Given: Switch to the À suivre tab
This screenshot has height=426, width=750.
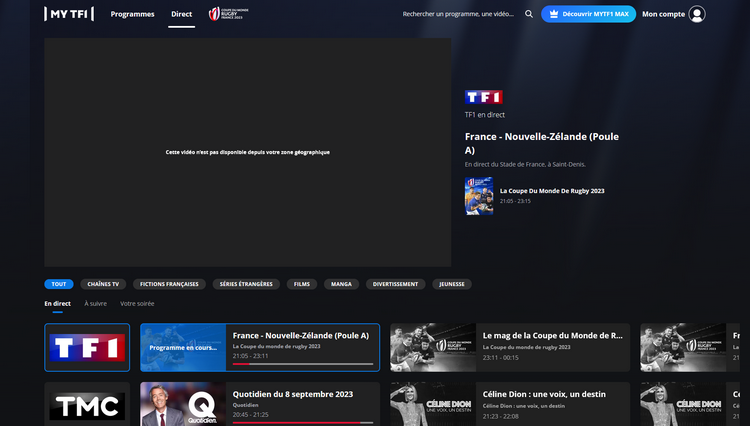Looking at the screenshot, I should click(x=96, y=304).
